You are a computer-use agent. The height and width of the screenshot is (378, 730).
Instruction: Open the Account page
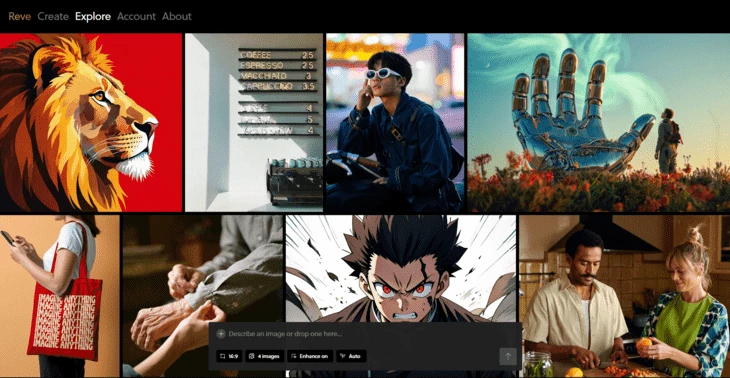point(136,16)
